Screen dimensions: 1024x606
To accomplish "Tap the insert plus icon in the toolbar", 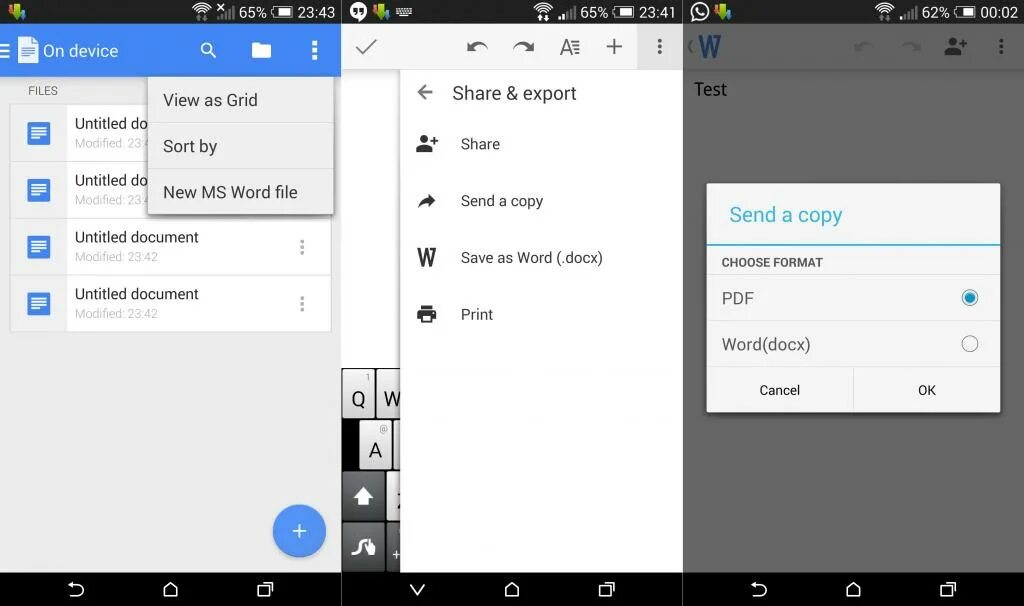I will point(614,46).
